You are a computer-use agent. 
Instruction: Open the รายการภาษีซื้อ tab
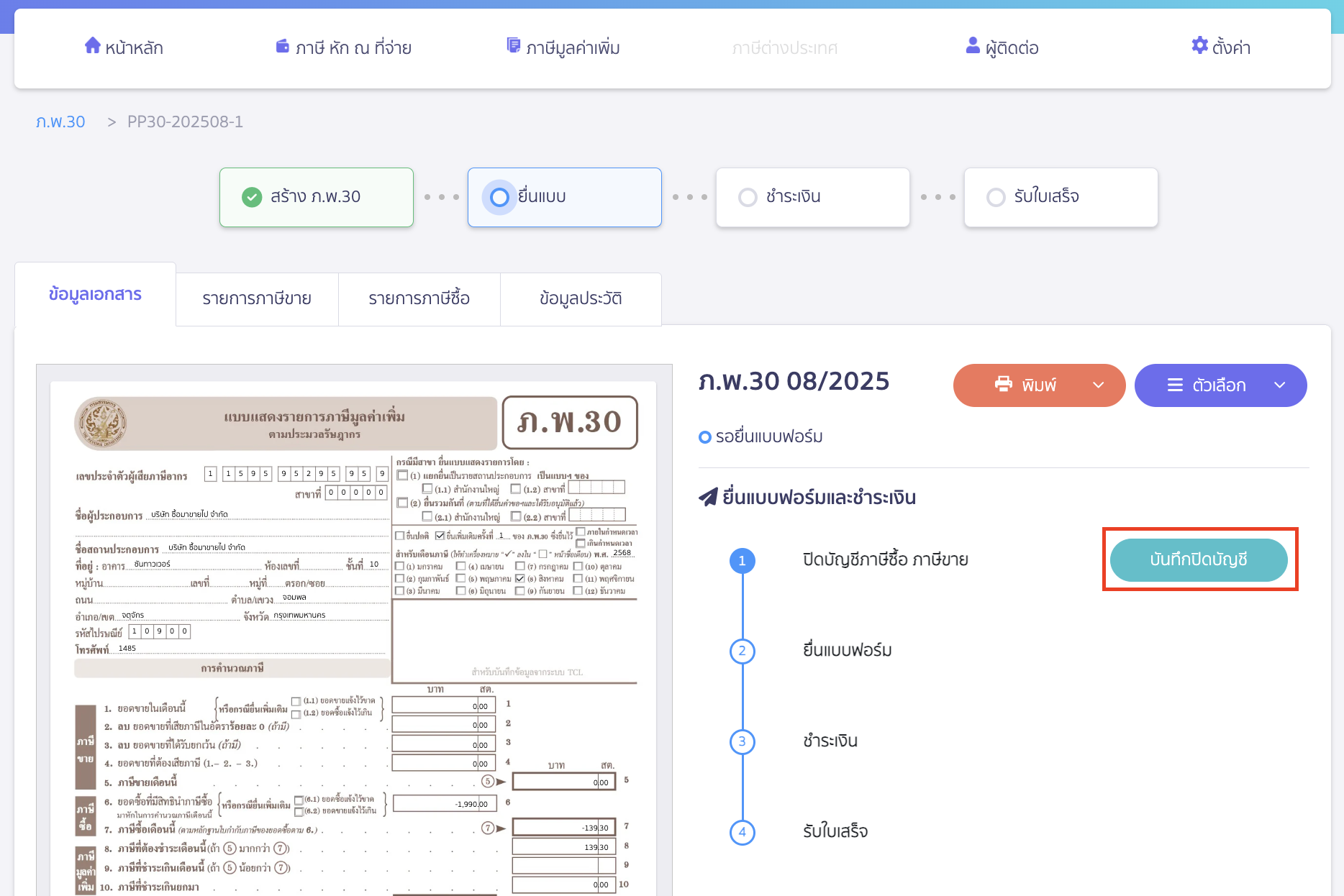coord(419,299)
